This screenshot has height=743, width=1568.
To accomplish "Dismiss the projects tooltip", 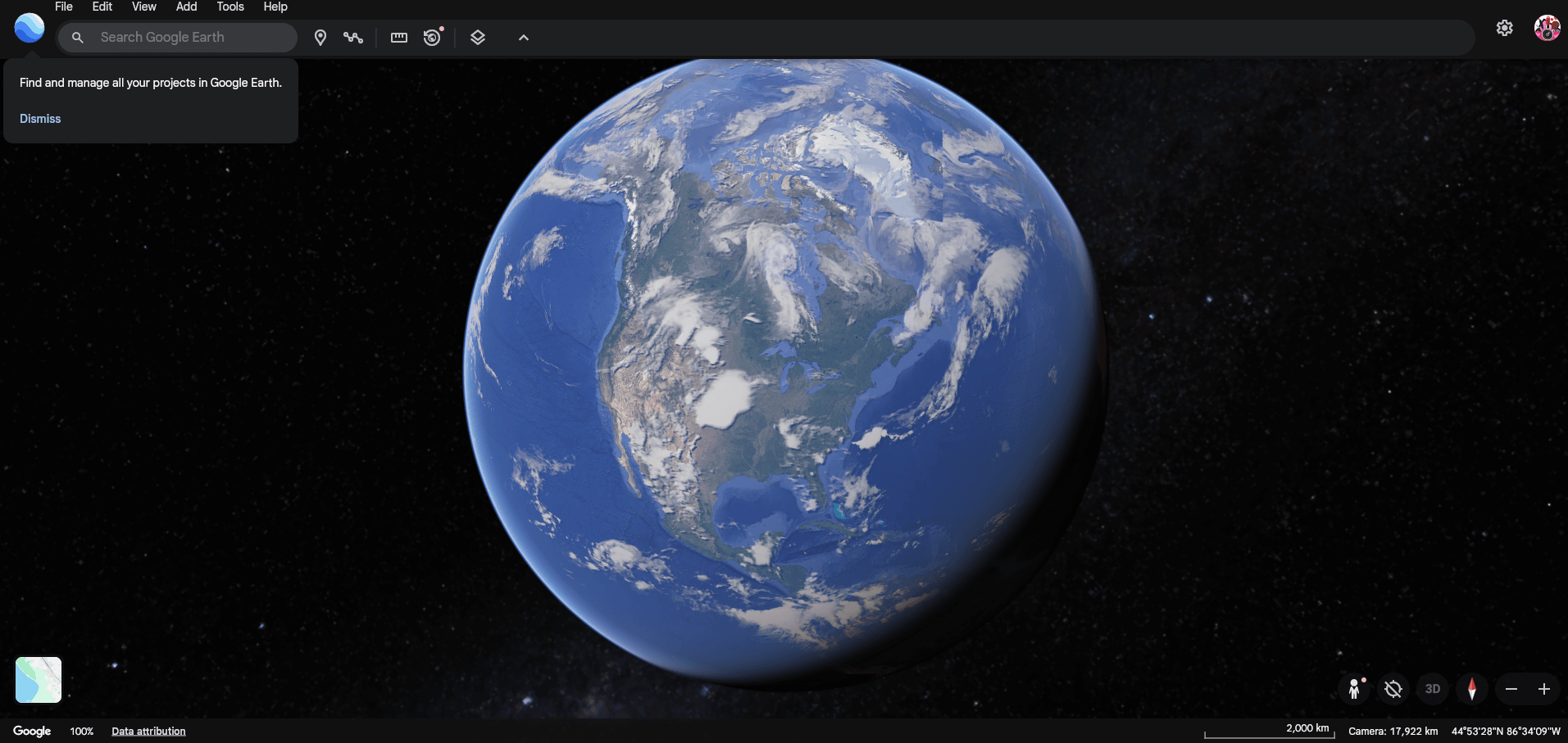I will (40, 119).
